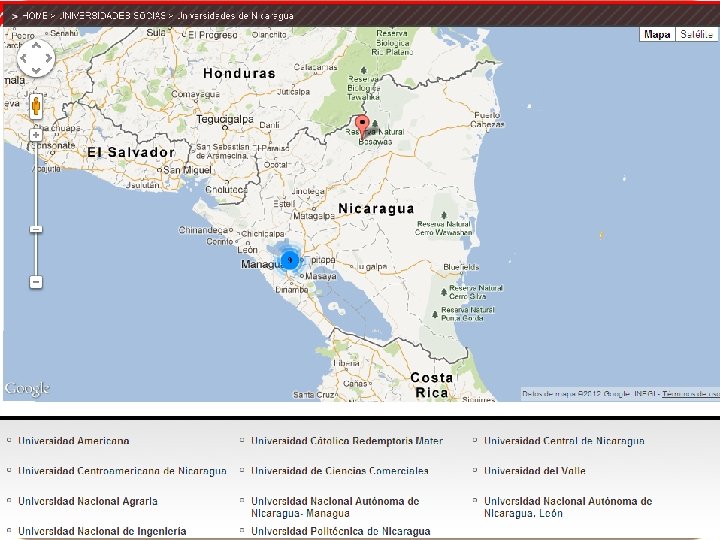Click the Puerto Cabezas label
The width and height of the screenshot is (720, 540).
pos(487,119)
